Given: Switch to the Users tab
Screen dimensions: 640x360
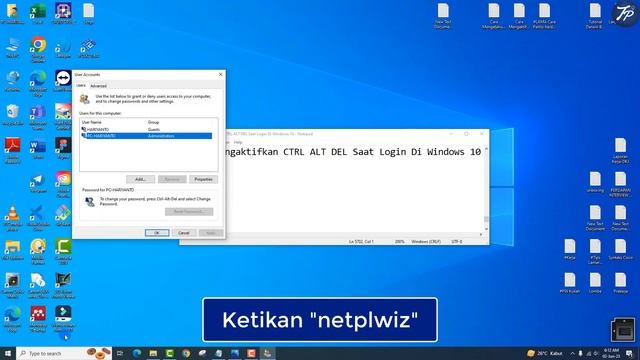Looking at the screenshot, I should click(81, 86).
